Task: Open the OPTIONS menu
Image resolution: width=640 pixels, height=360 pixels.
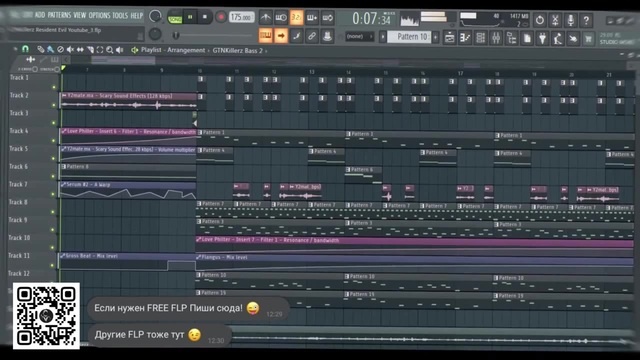Action: point(100,16)
